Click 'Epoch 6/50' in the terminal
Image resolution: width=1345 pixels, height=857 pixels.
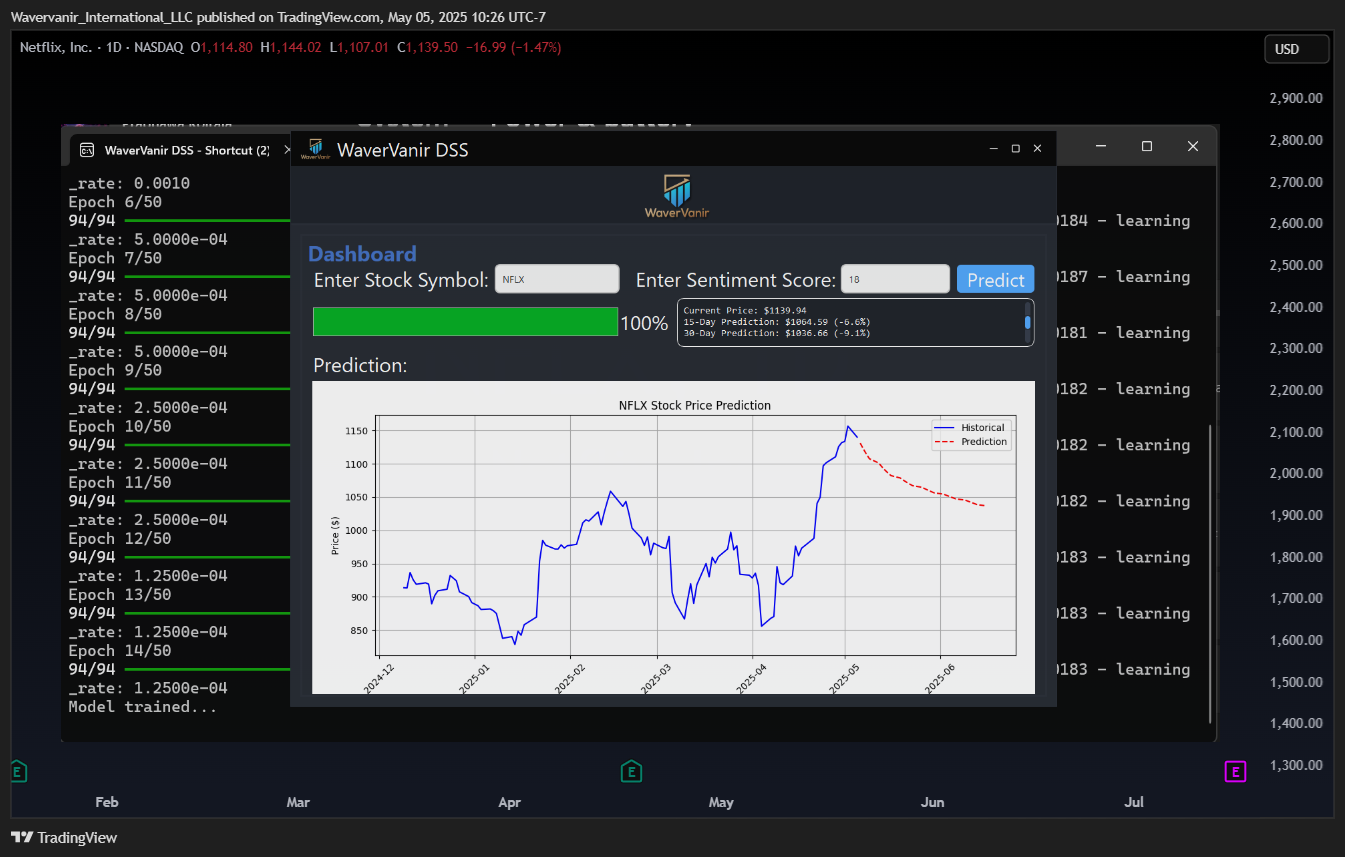pos(115,202)
